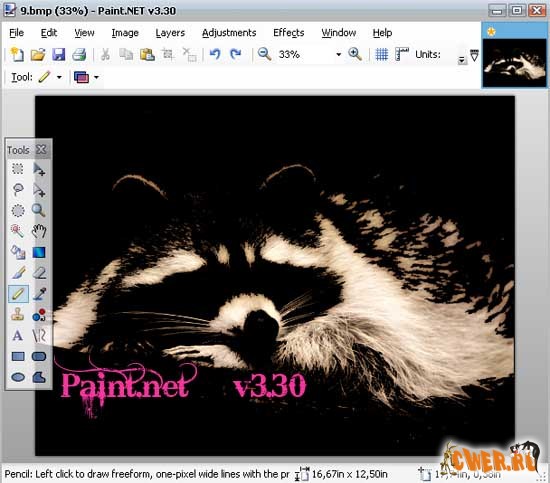Open the Layers menu
Viewport: 550px width, 483px height.
(x=170, y=33)
